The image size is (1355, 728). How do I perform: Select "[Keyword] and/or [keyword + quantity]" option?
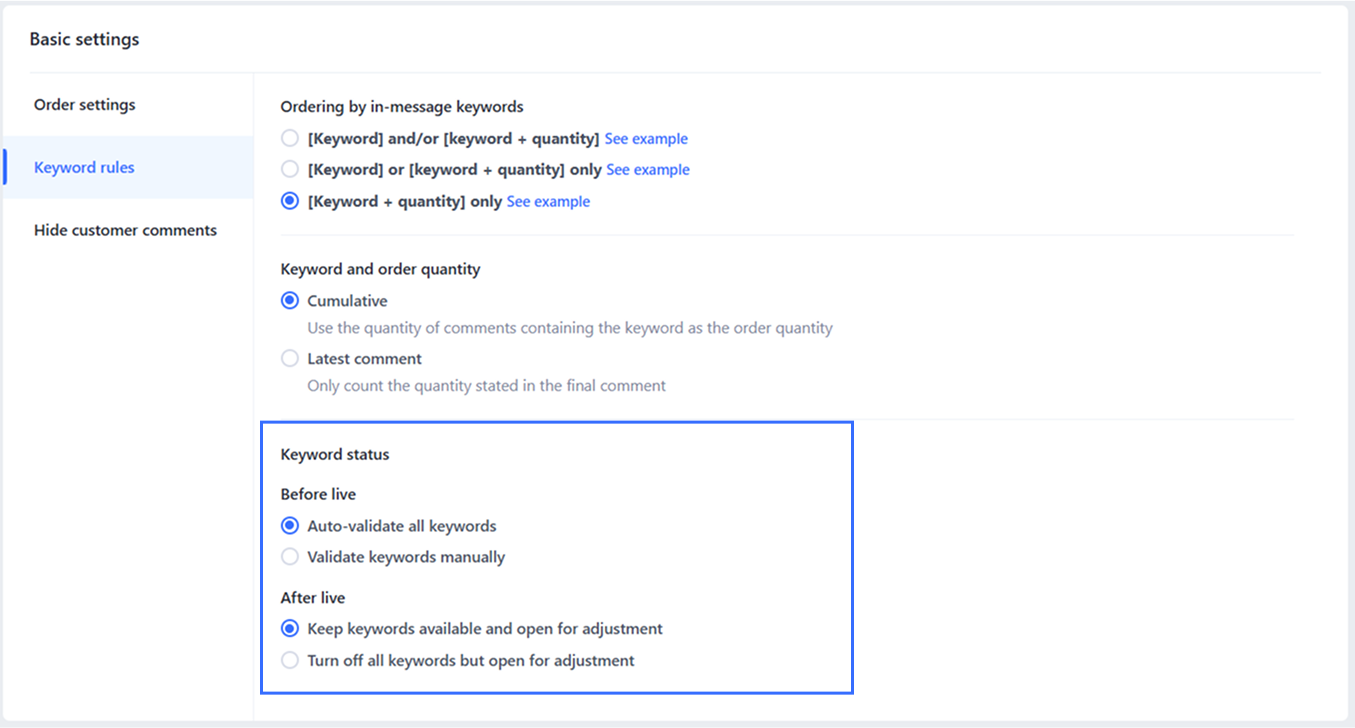[290, 138]
